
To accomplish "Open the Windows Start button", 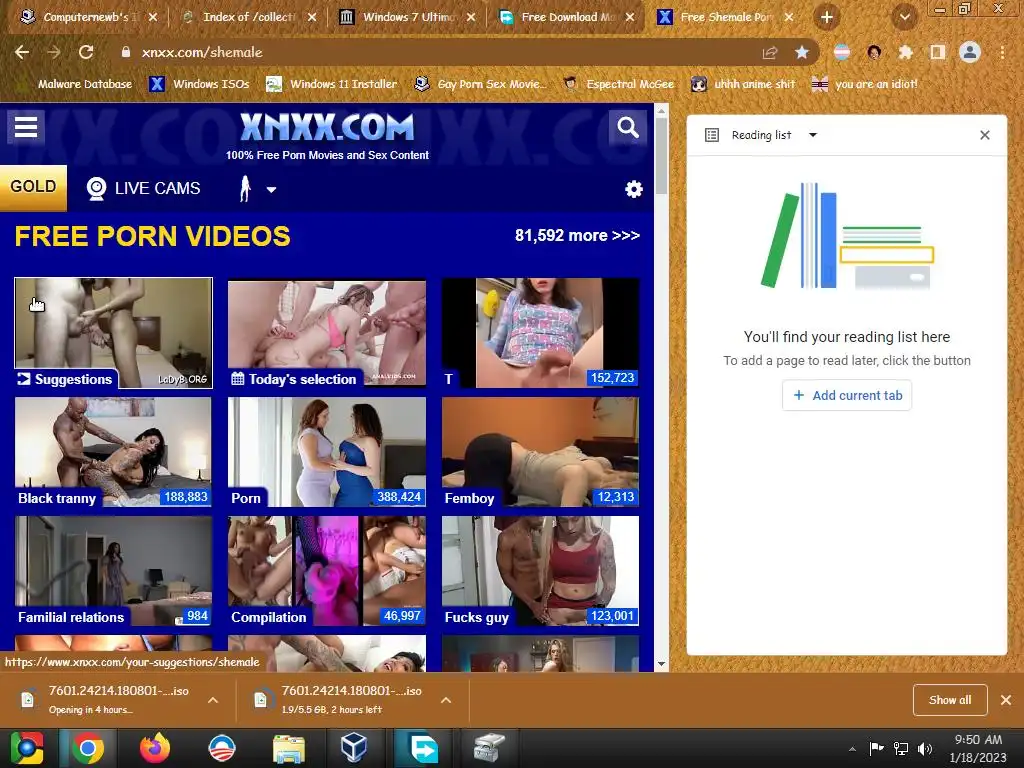I will tap(27, 748).
